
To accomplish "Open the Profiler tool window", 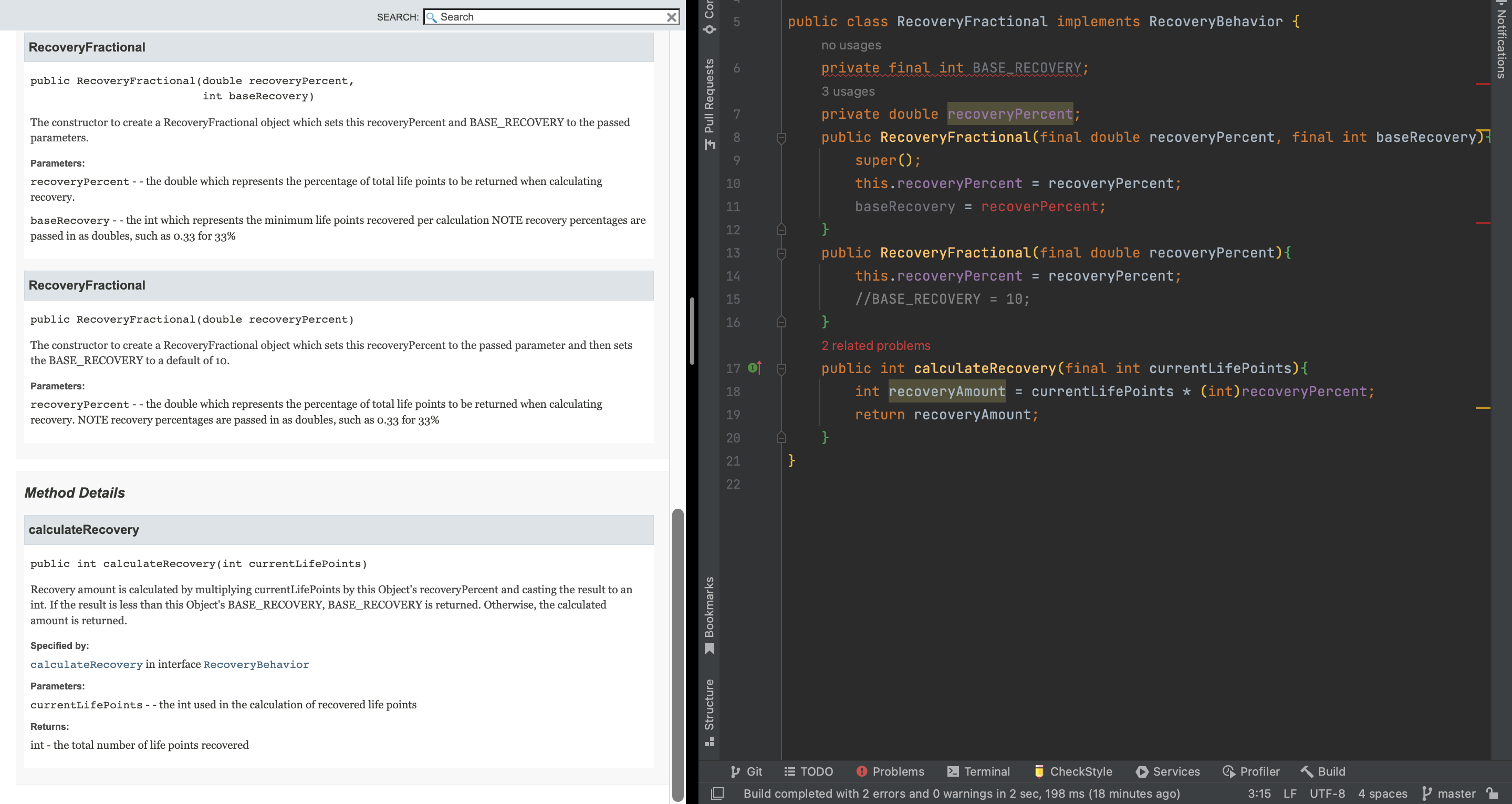I will click(1251, 771).
